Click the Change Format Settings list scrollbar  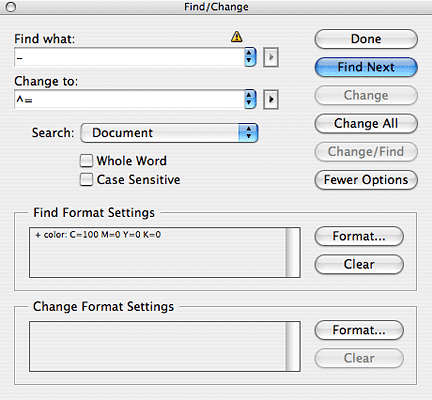293,346
